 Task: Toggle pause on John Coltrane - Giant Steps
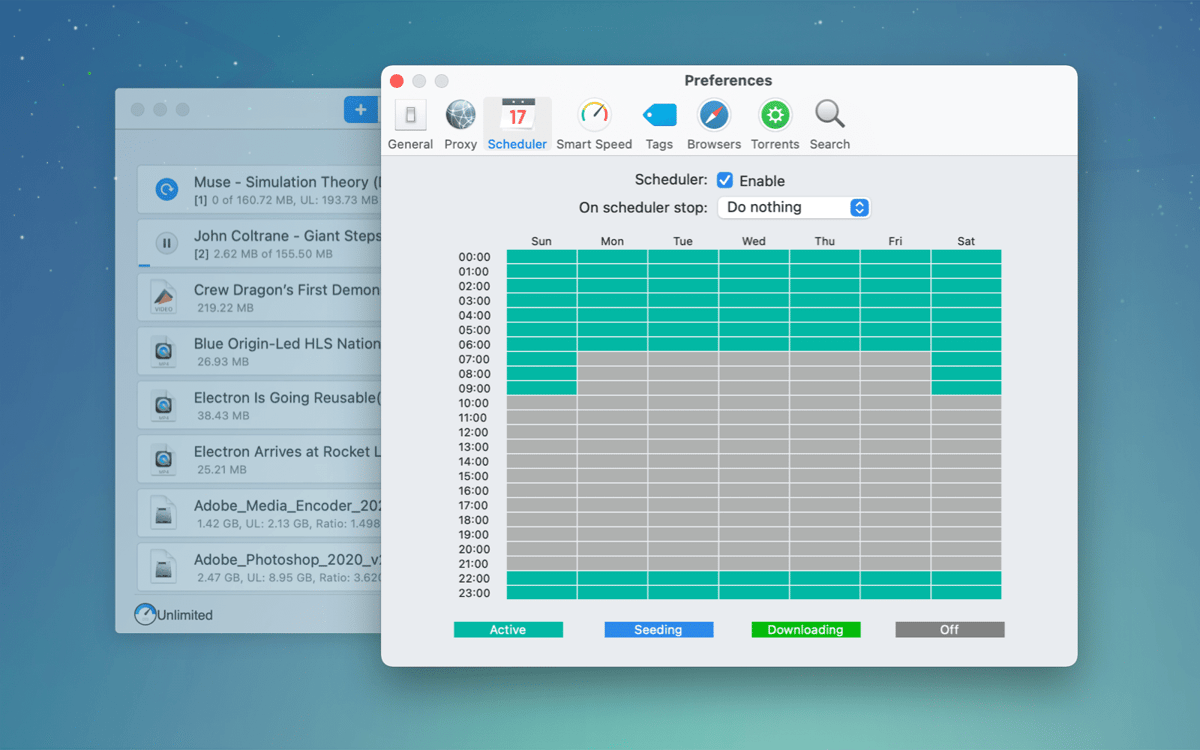coord(166,243)
